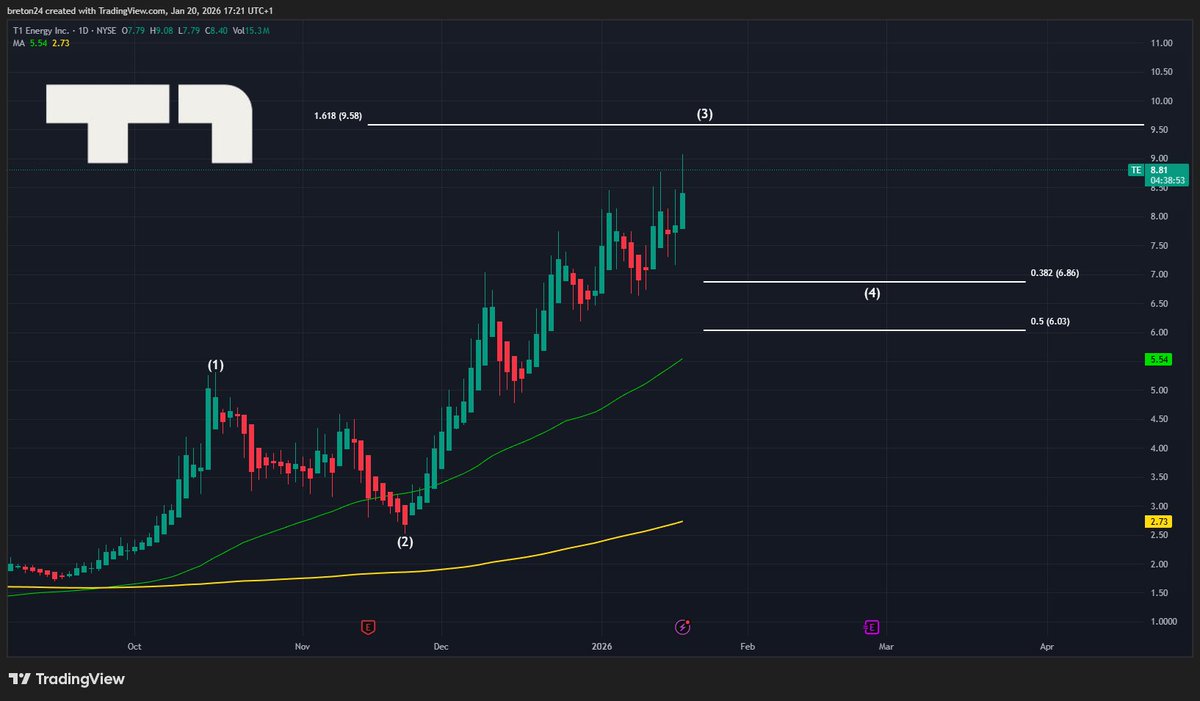Click the green 5.54 MA price axis tag
This screenshot has height=701, width=1200.
coord(1159,359)
